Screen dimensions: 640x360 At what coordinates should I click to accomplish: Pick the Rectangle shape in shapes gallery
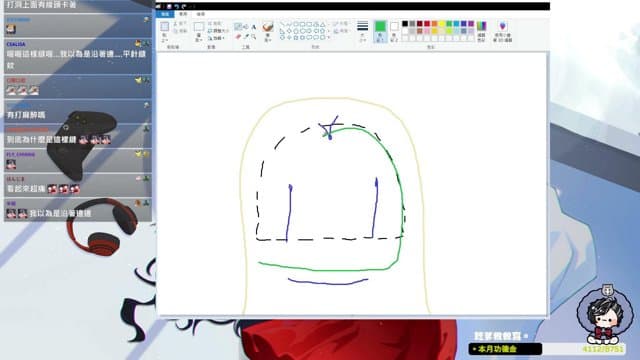(302, 24)
